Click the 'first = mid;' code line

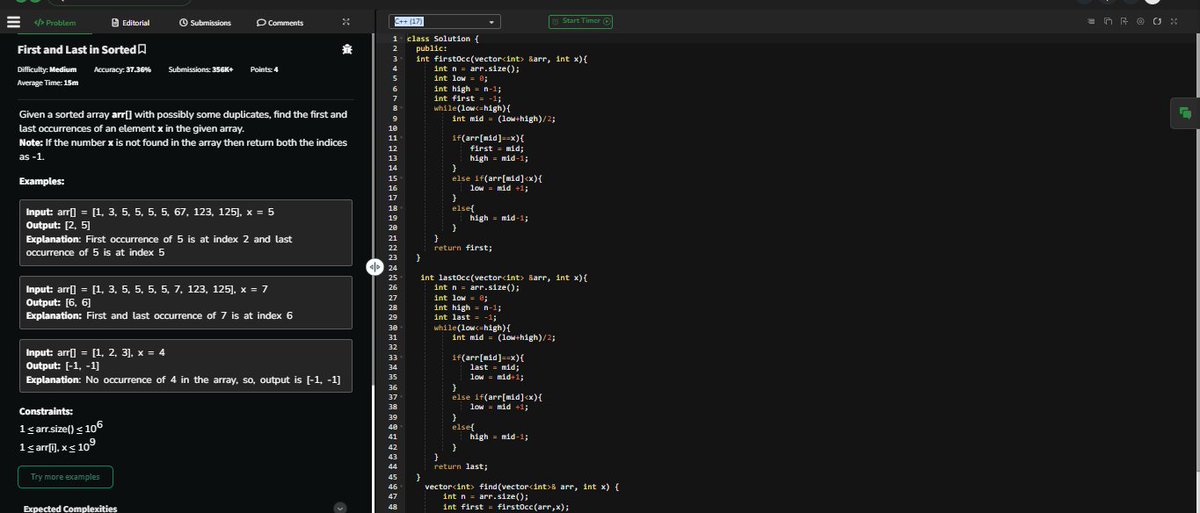click(x=495, y=147)
